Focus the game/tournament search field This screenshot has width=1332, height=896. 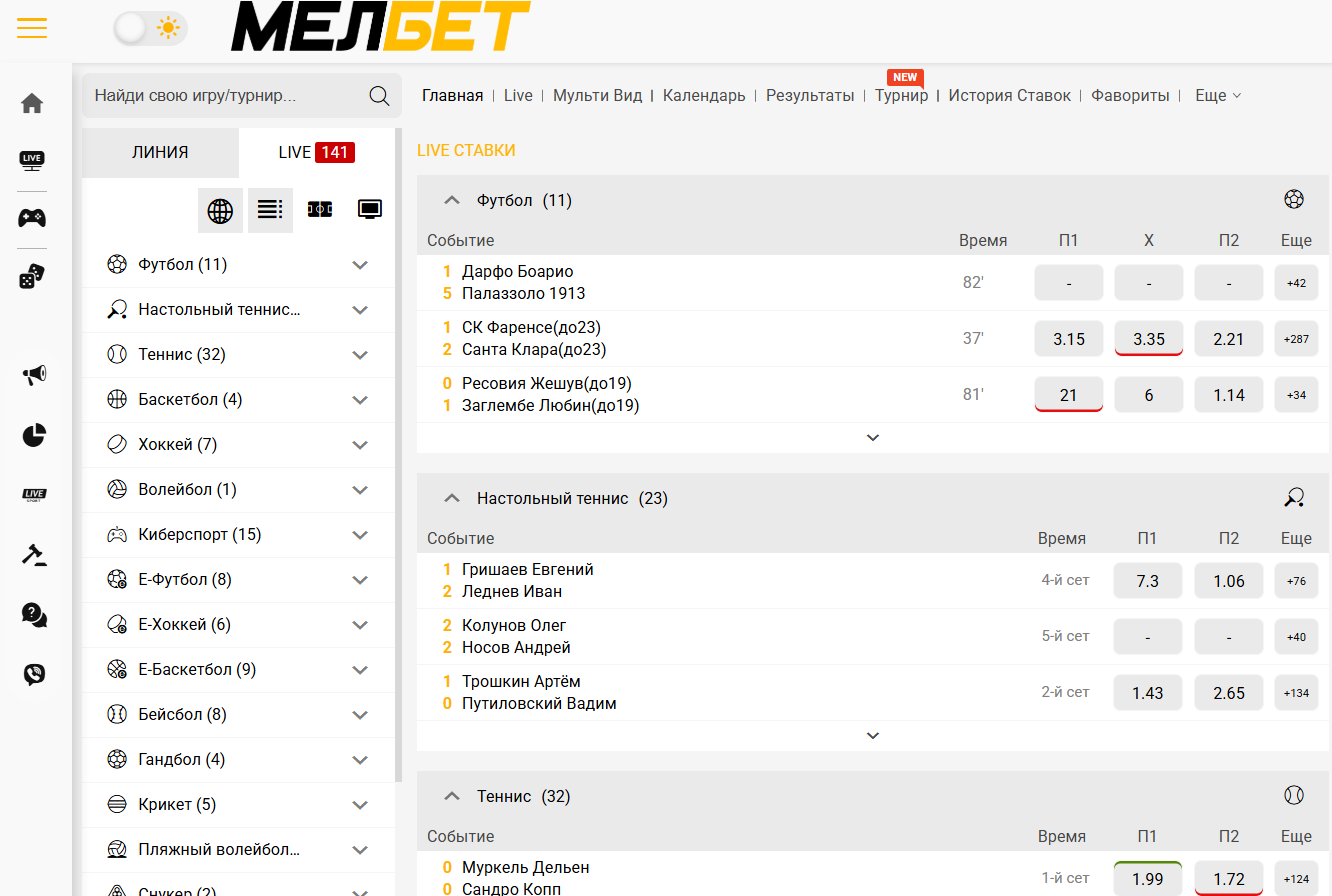point(242,96)
